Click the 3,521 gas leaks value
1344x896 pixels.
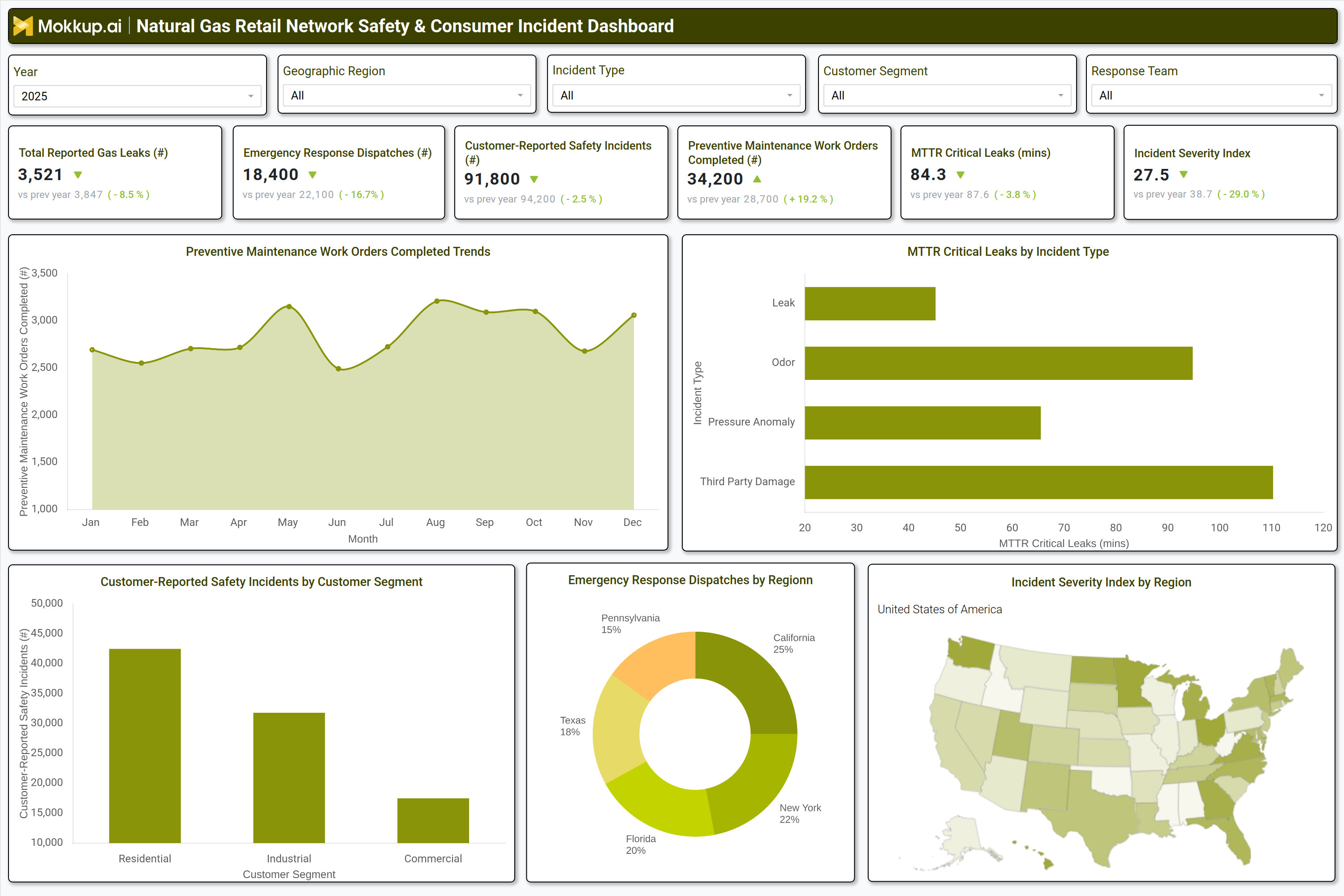pos(40,174)
